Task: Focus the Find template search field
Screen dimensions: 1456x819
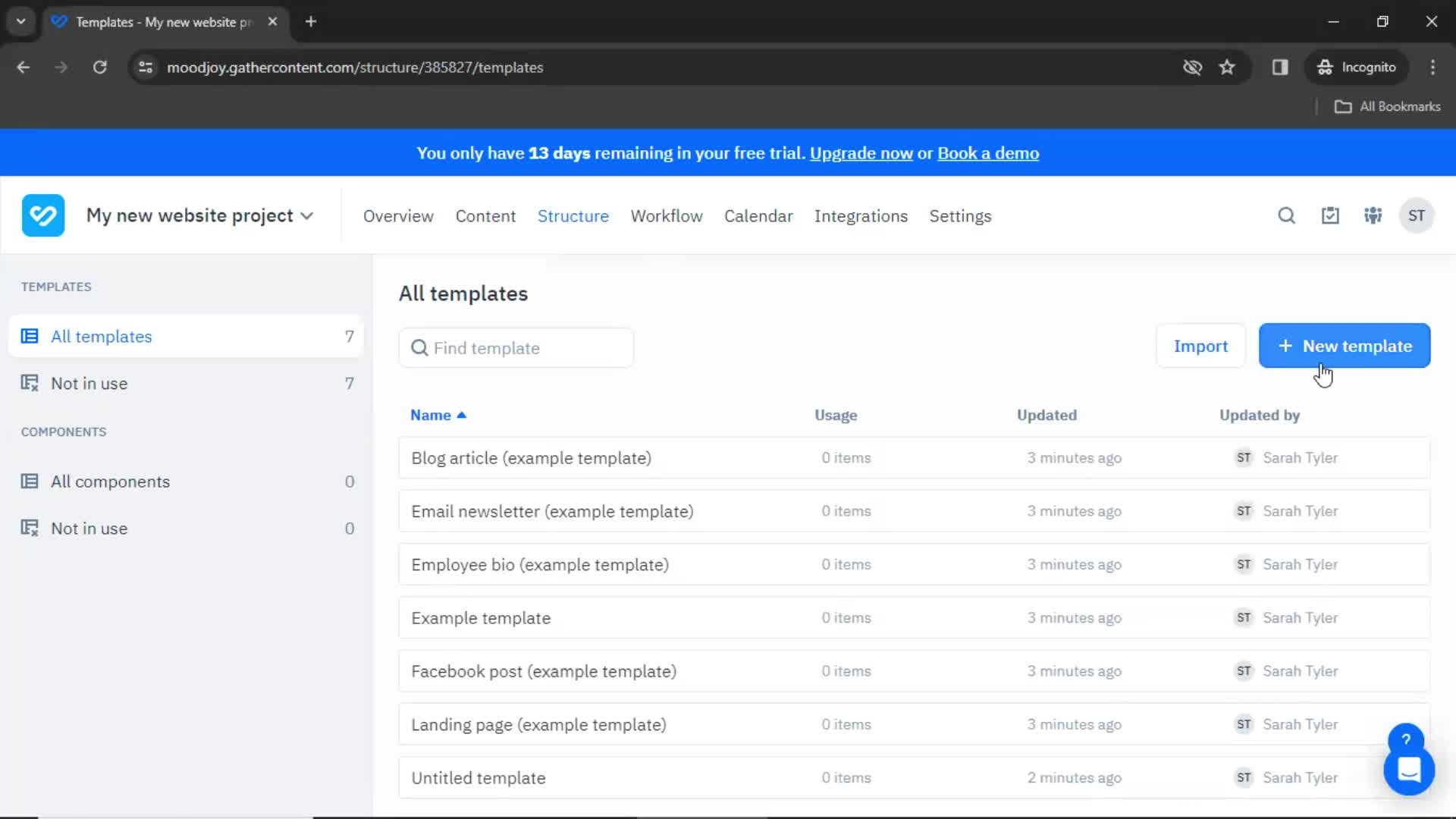Action: click(516, 348)
